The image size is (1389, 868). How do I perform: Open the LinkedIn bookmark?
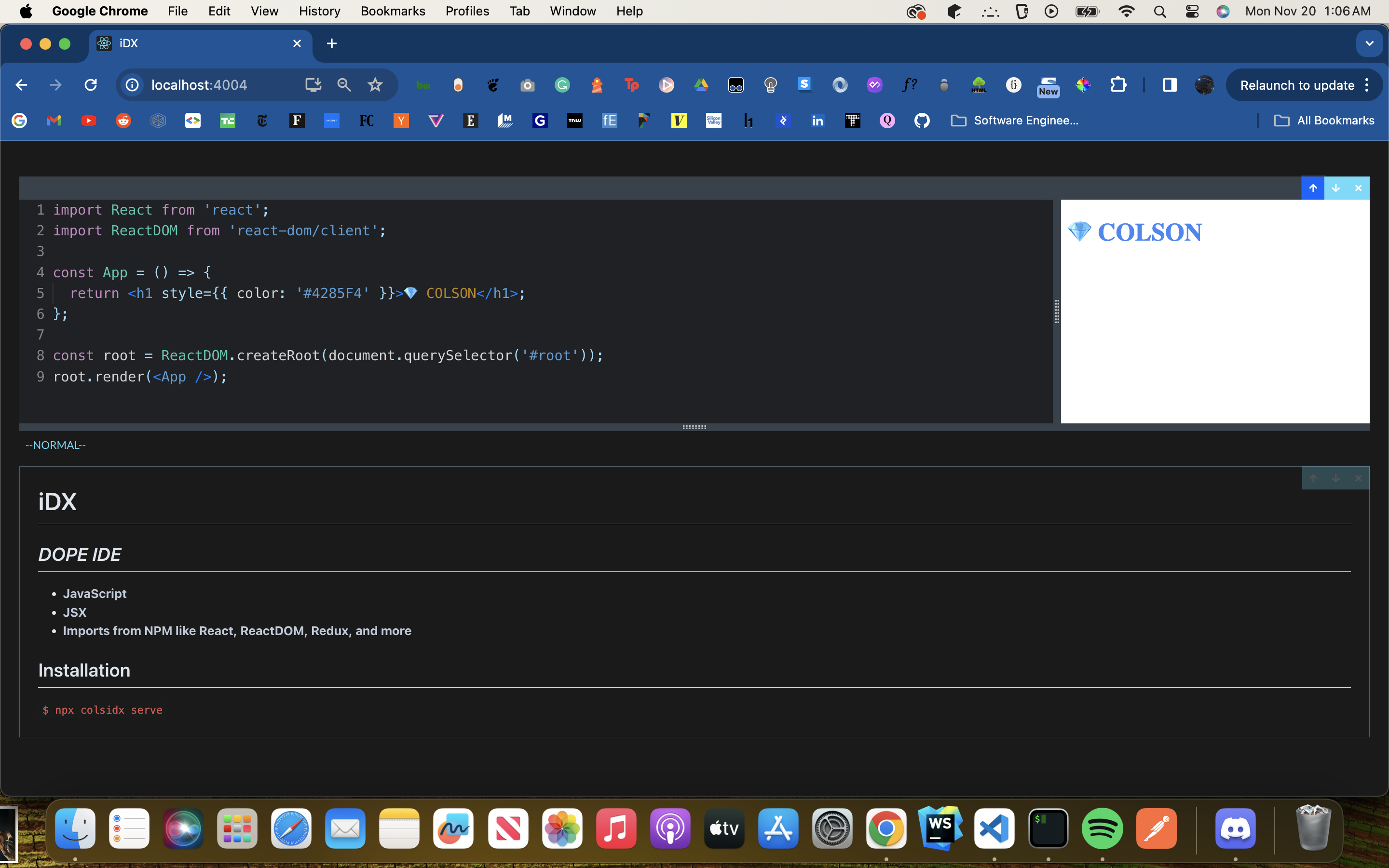pos(817,121)
